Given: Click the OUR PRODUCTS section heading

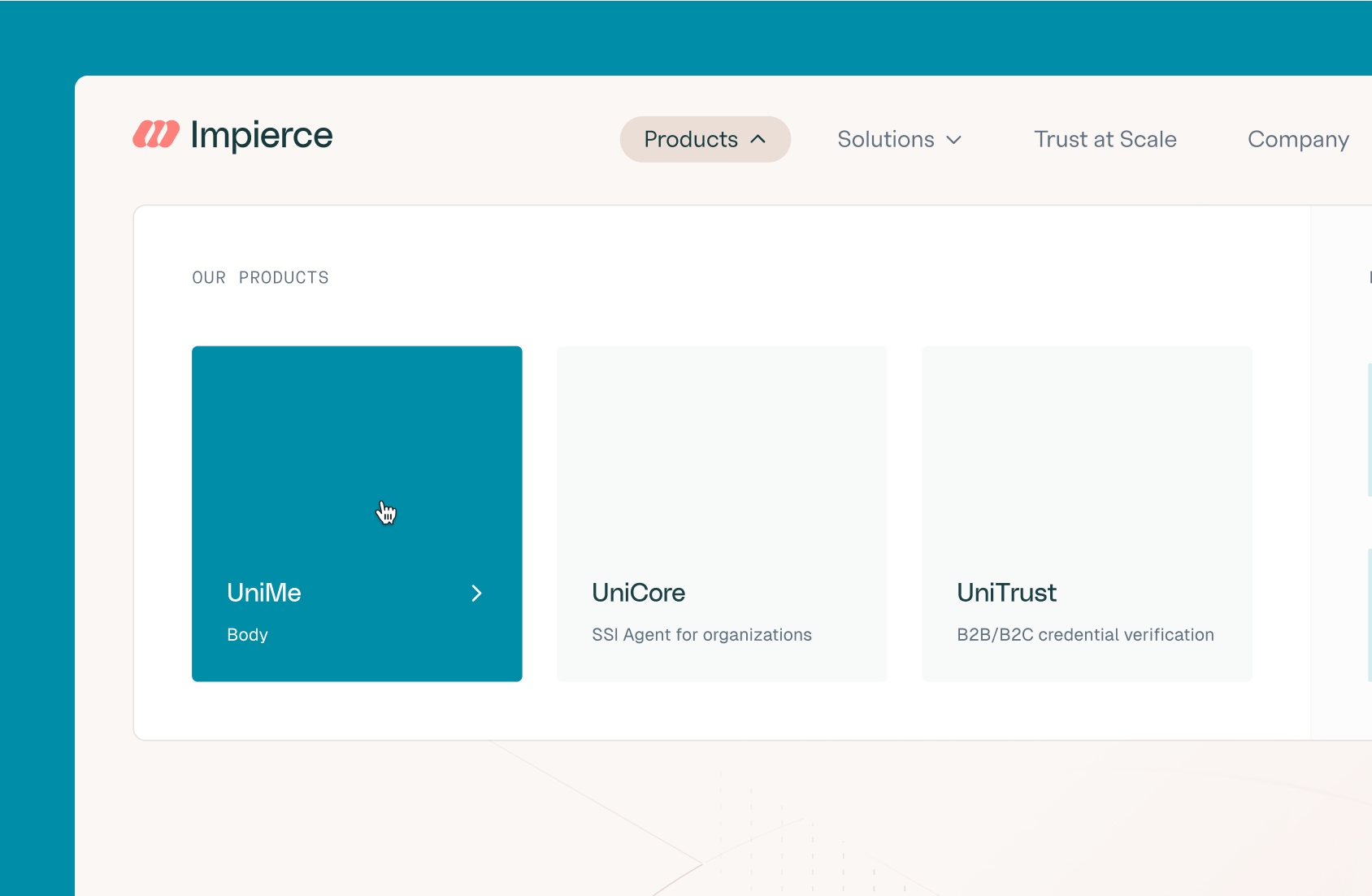Looking at the screenshot, I should [x=260, y=277].
